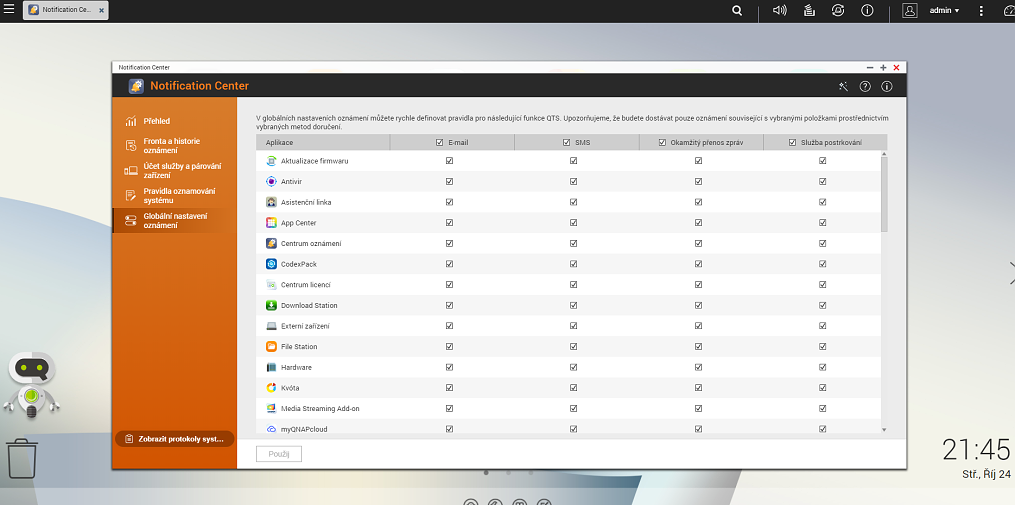Click the magic wand settings icon
The width and height of the screenshot is (1015, 505).
click(843, 87)
